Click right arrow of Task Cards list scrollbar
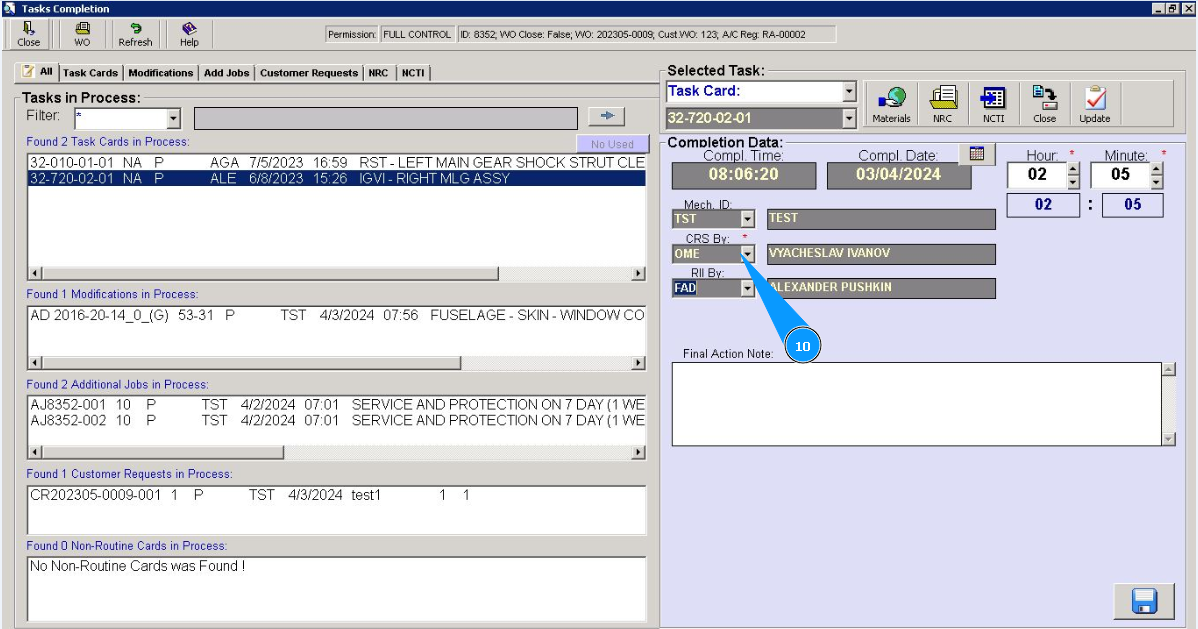 tap(638, 273)
